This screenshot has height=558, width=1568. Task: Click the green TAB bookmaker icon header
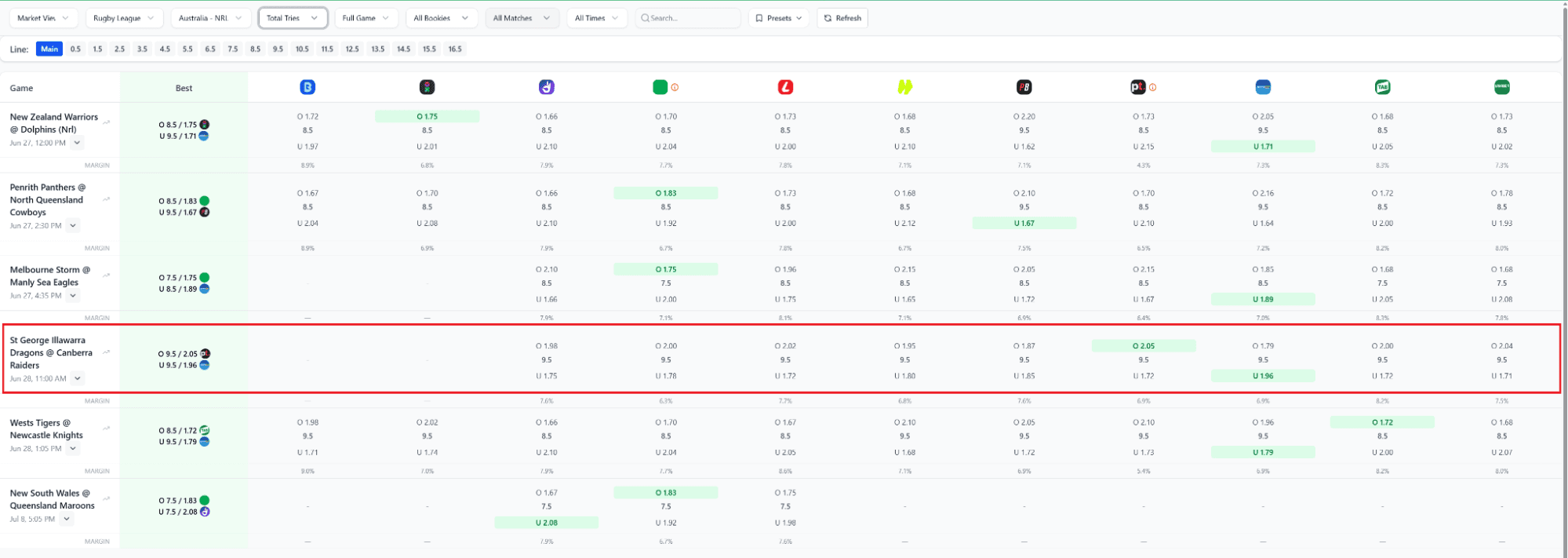click(1383, 87)
